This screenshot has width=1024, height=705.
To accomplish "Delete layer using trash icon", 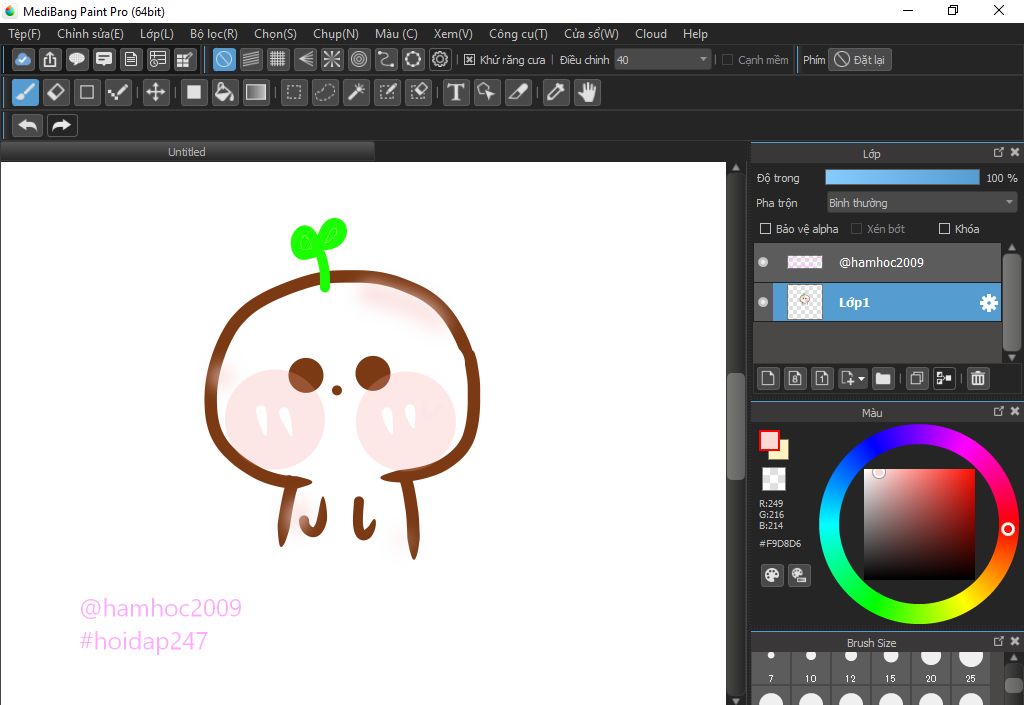I will pyautogui.click(x=978, y=378).
